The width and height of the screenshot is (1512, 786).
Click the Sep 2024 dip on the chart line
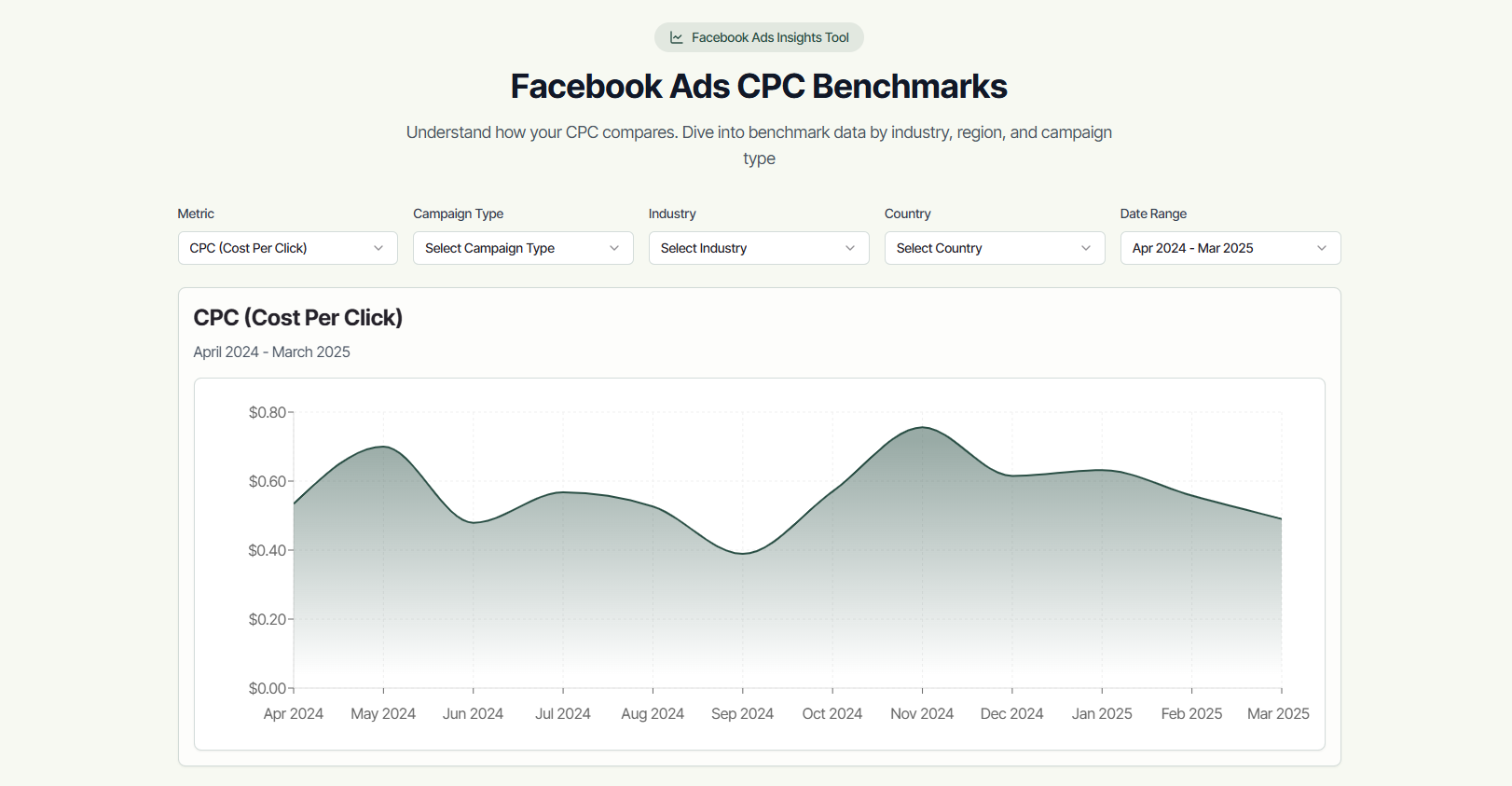(742, 552)
